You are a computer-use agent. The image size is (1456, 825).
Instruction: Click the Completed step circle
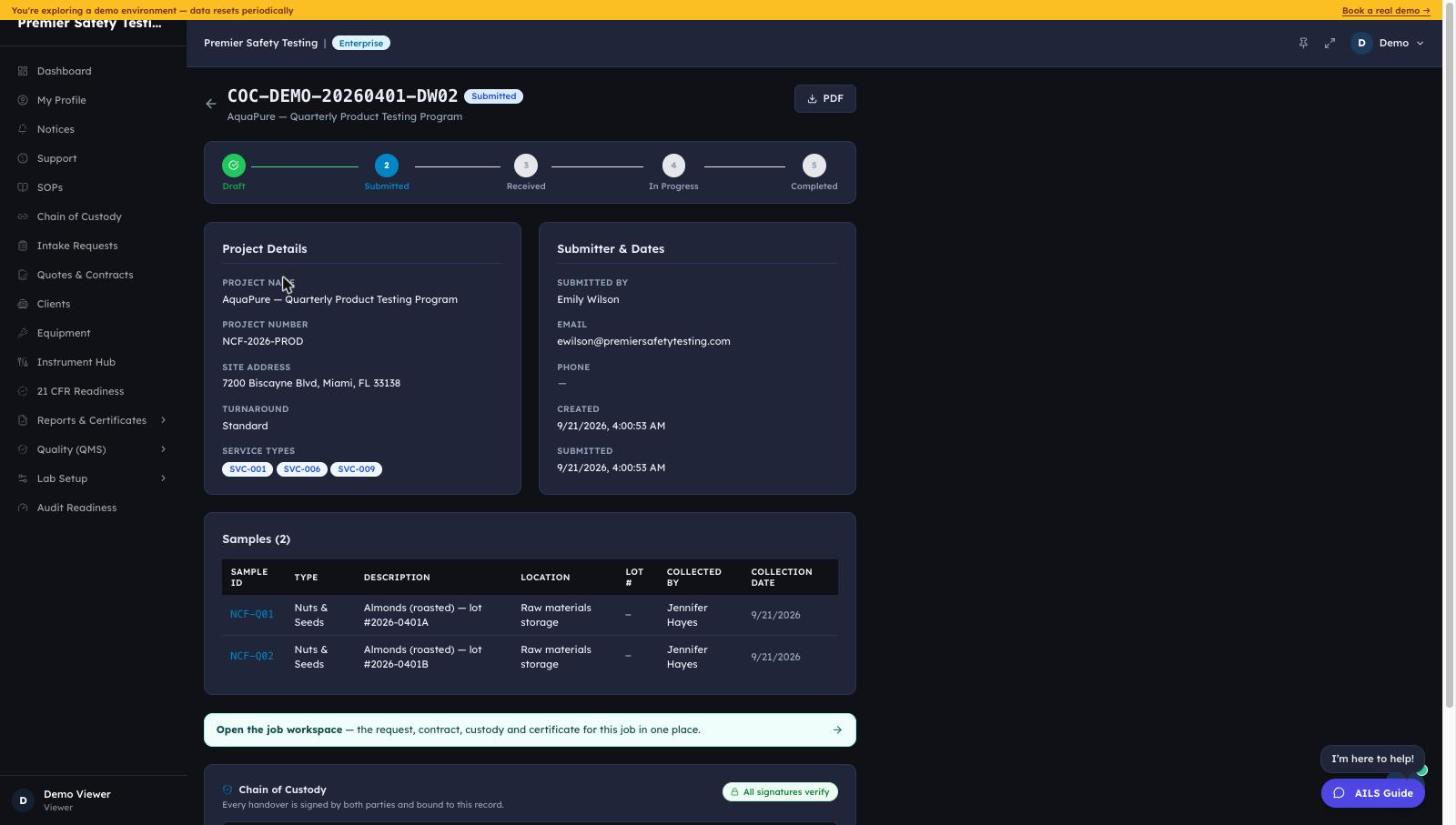[x=814, y=165]
